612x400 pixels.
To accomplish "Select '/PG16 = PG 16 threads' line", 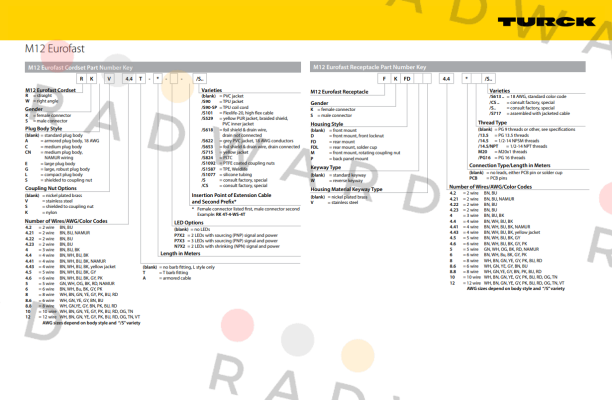I will coord(502,158).
